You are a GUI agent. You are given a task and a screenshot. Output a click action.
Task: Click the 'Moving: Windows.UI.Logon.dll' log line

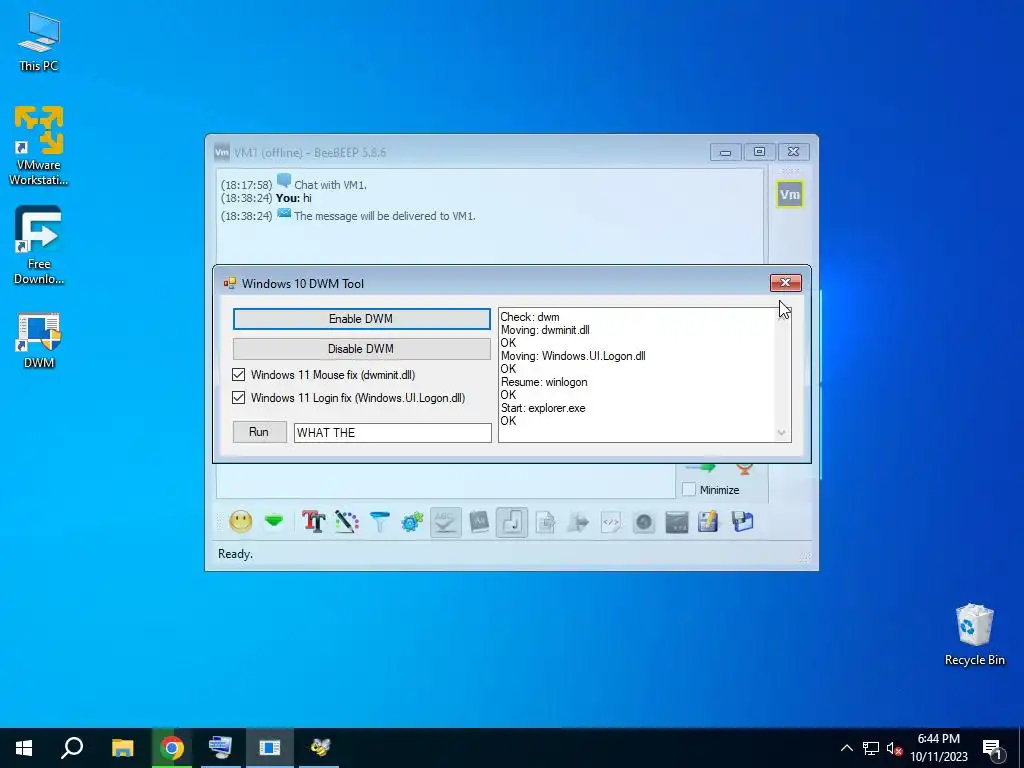tap(573, 356)
